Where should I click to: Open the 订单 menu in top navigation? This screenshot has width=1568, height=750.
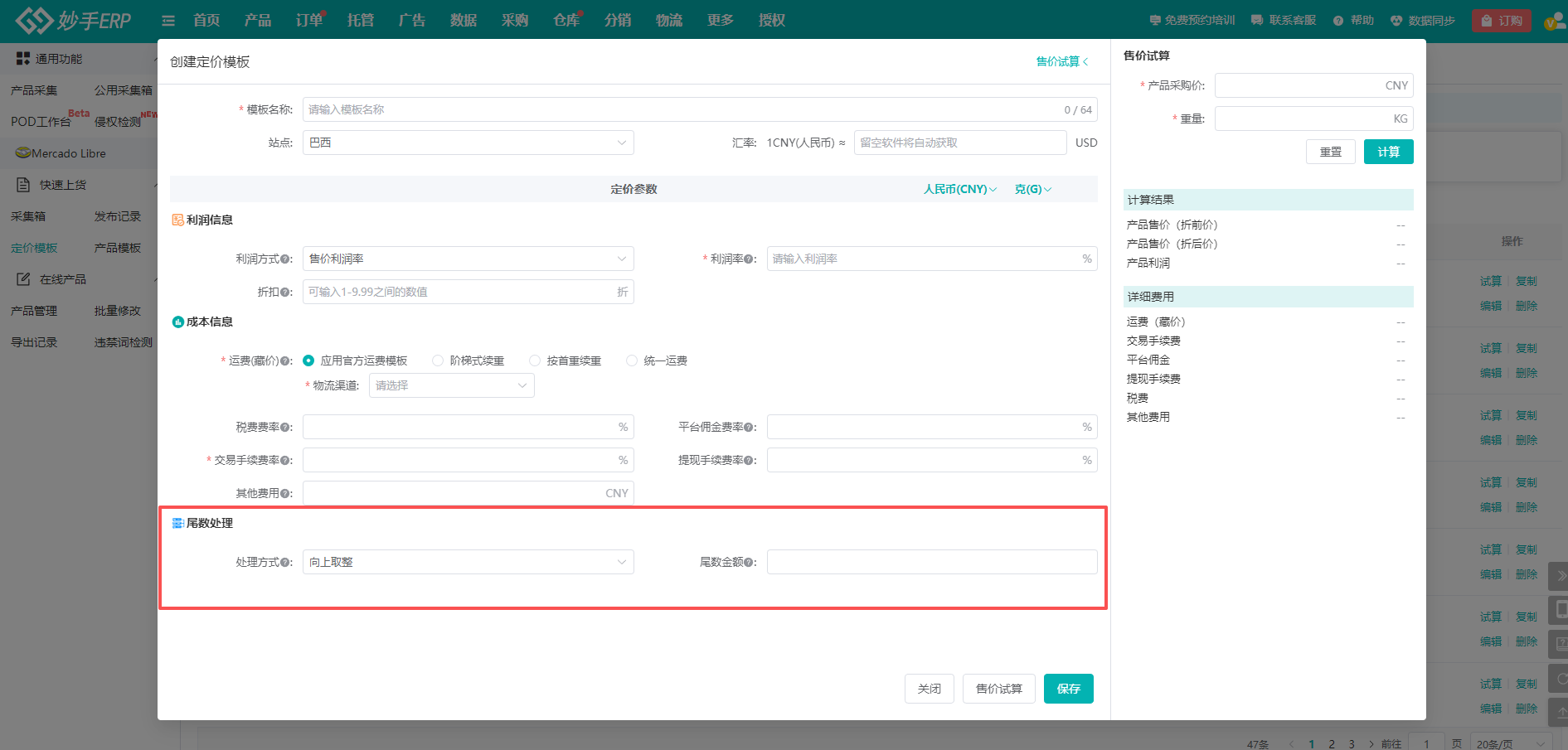309,21
